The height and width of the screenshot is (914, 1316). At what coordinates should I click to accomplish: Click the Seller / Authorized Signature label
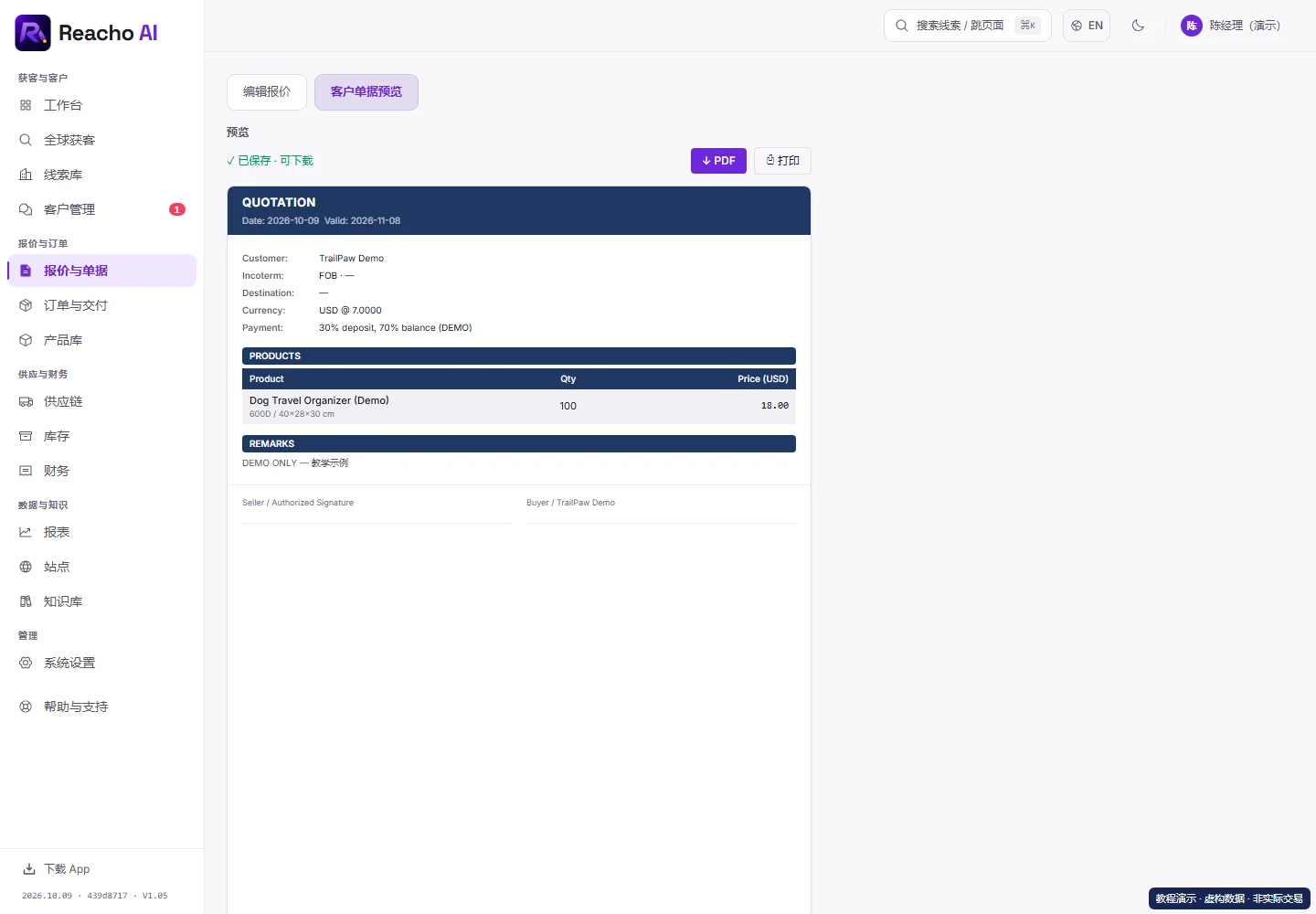click(298, 503)
